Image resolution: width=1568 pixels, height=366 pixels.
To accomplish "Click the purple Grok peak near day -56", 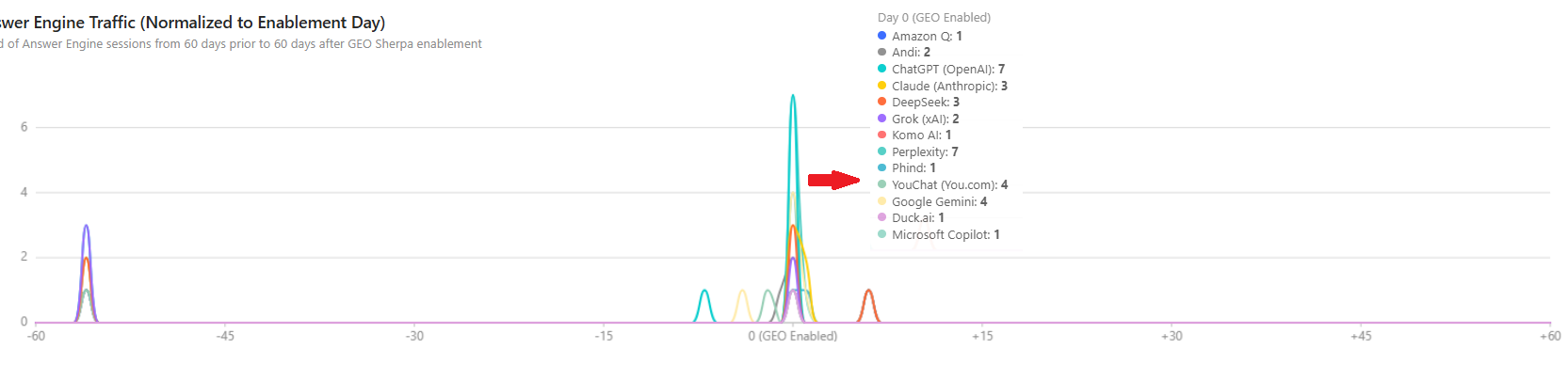I will (86, 227).
